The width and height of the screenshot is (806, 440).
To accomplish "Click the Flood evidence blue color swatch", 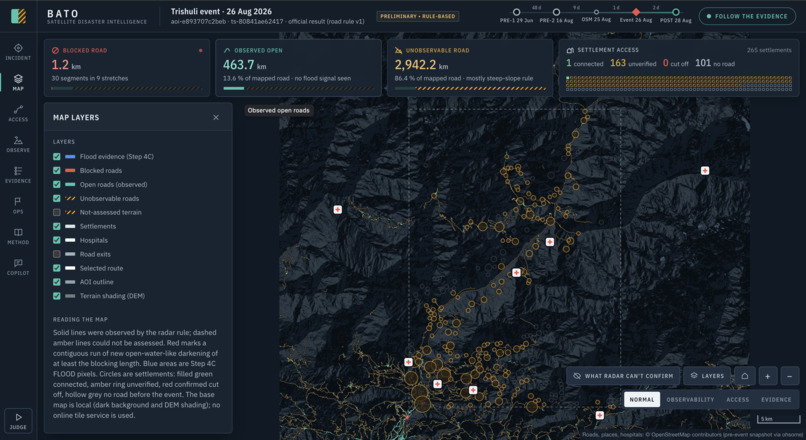I will click(70, 156).
